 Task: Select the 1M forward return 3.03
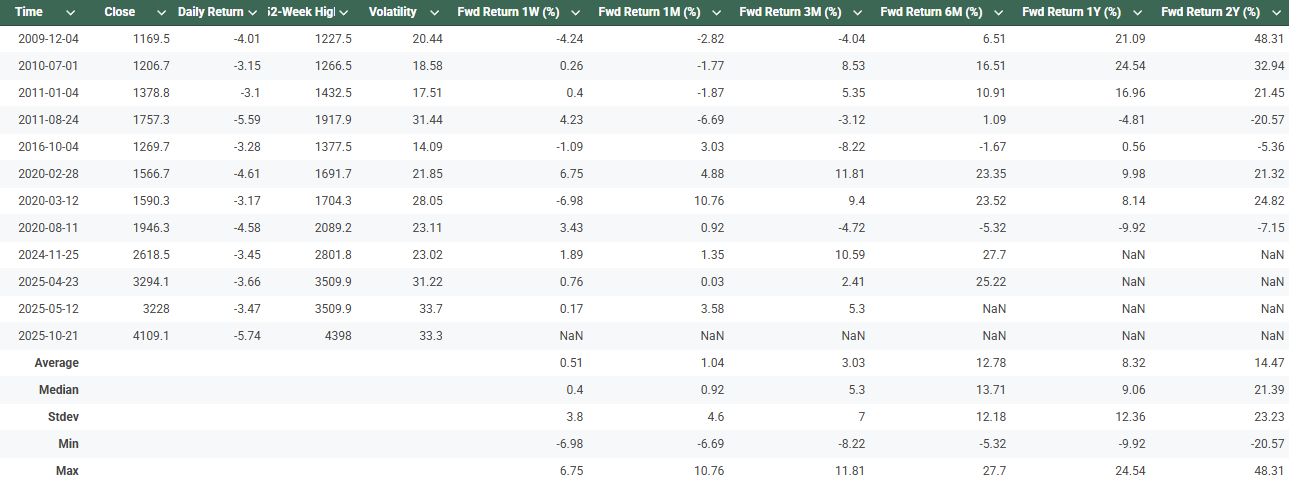click(712, 147)
